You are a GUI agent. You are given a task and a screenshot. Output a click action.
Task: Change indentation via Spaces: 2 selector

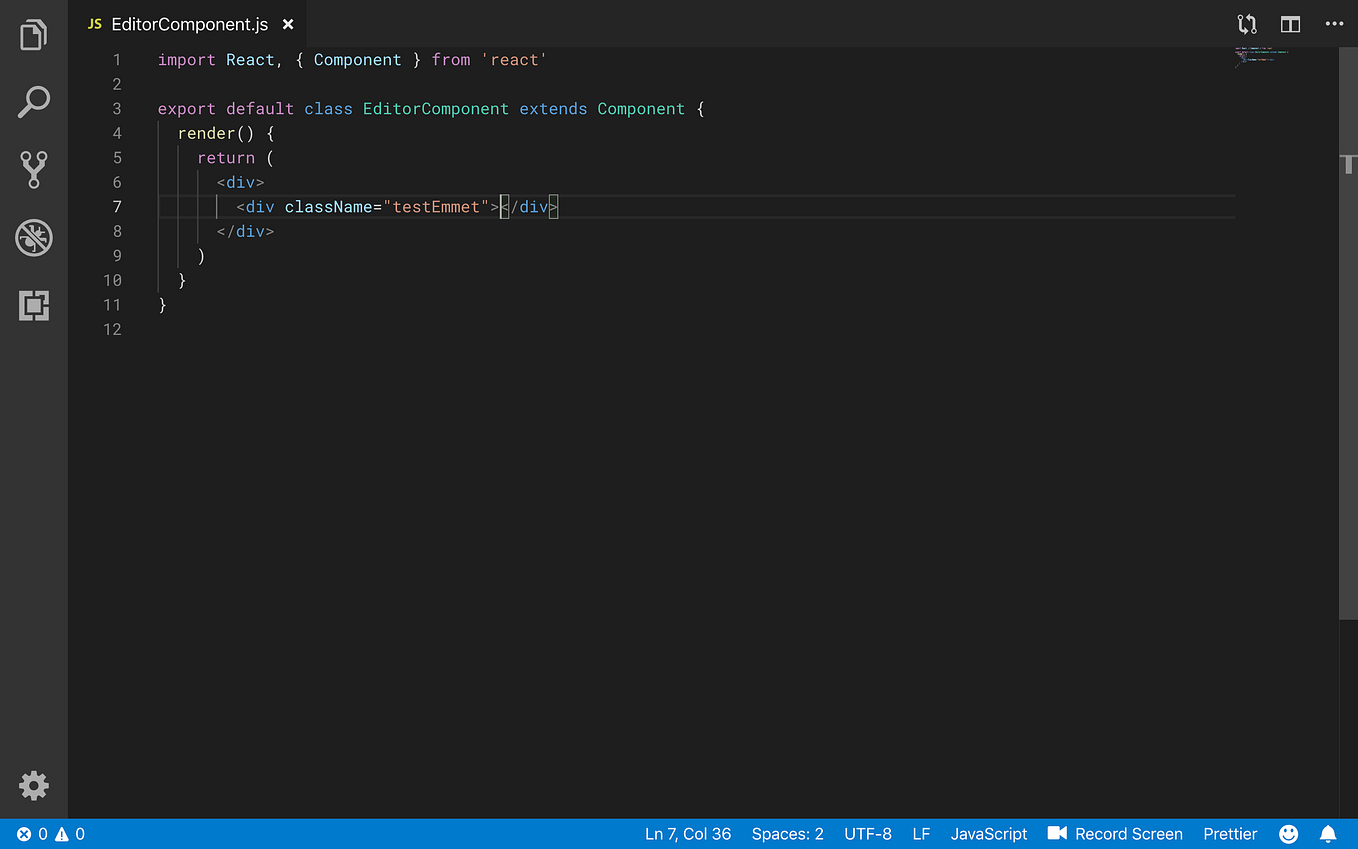click(x=787, y=833)
